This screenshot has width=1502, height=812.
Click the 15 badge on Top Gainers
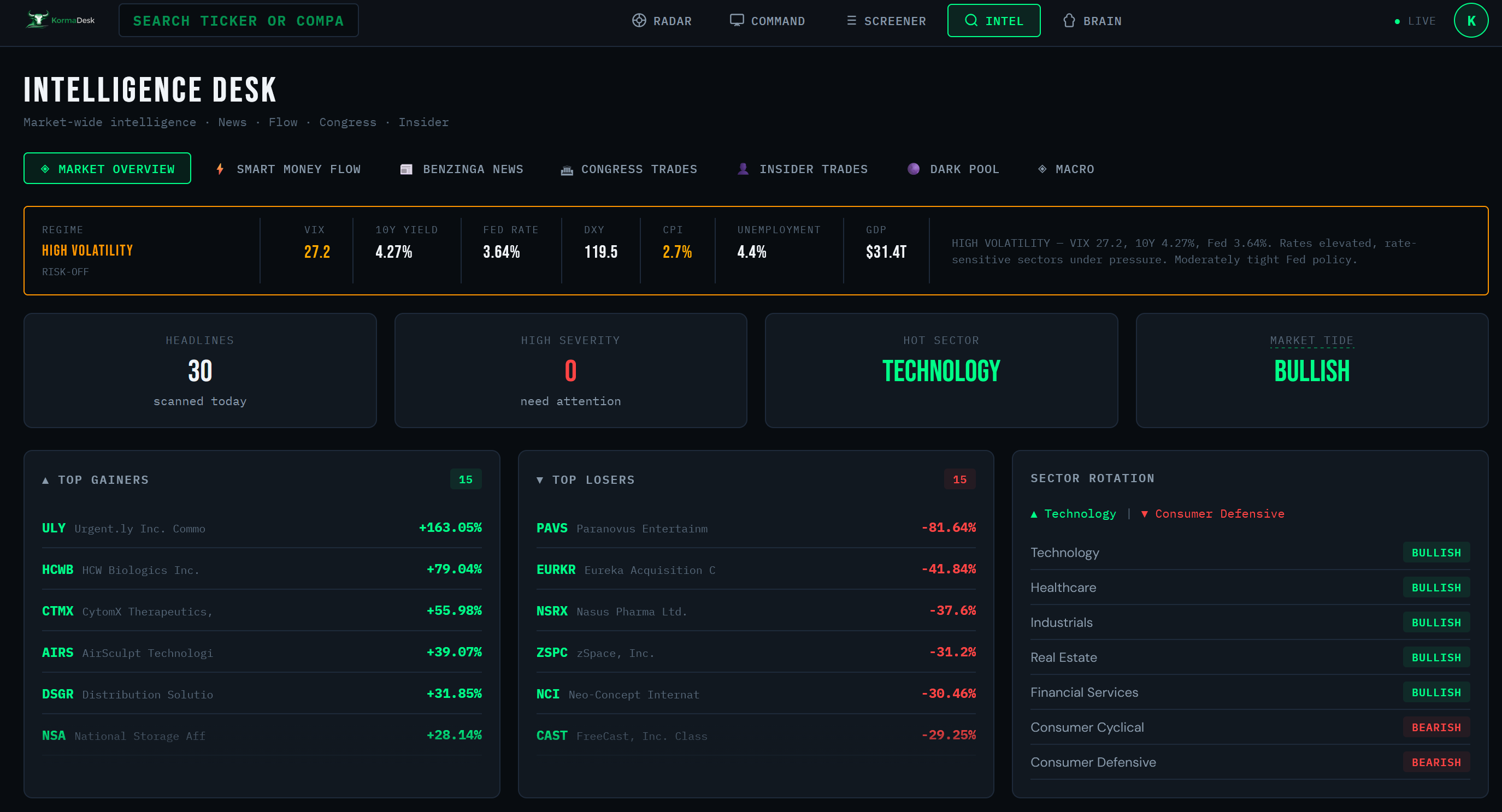[466, 479]
